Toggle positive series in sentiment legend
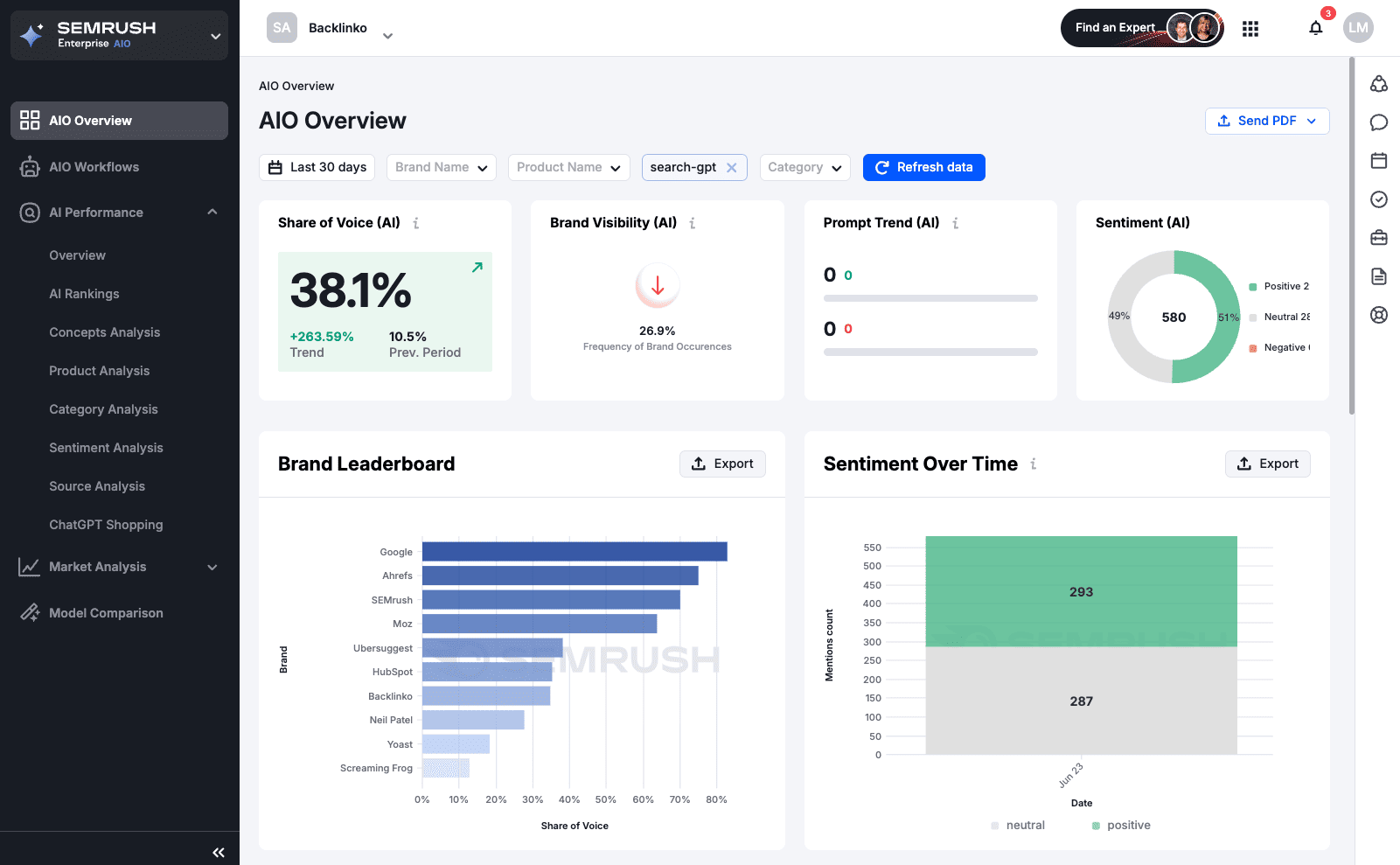1400x865 pixels. point(1121,826)
